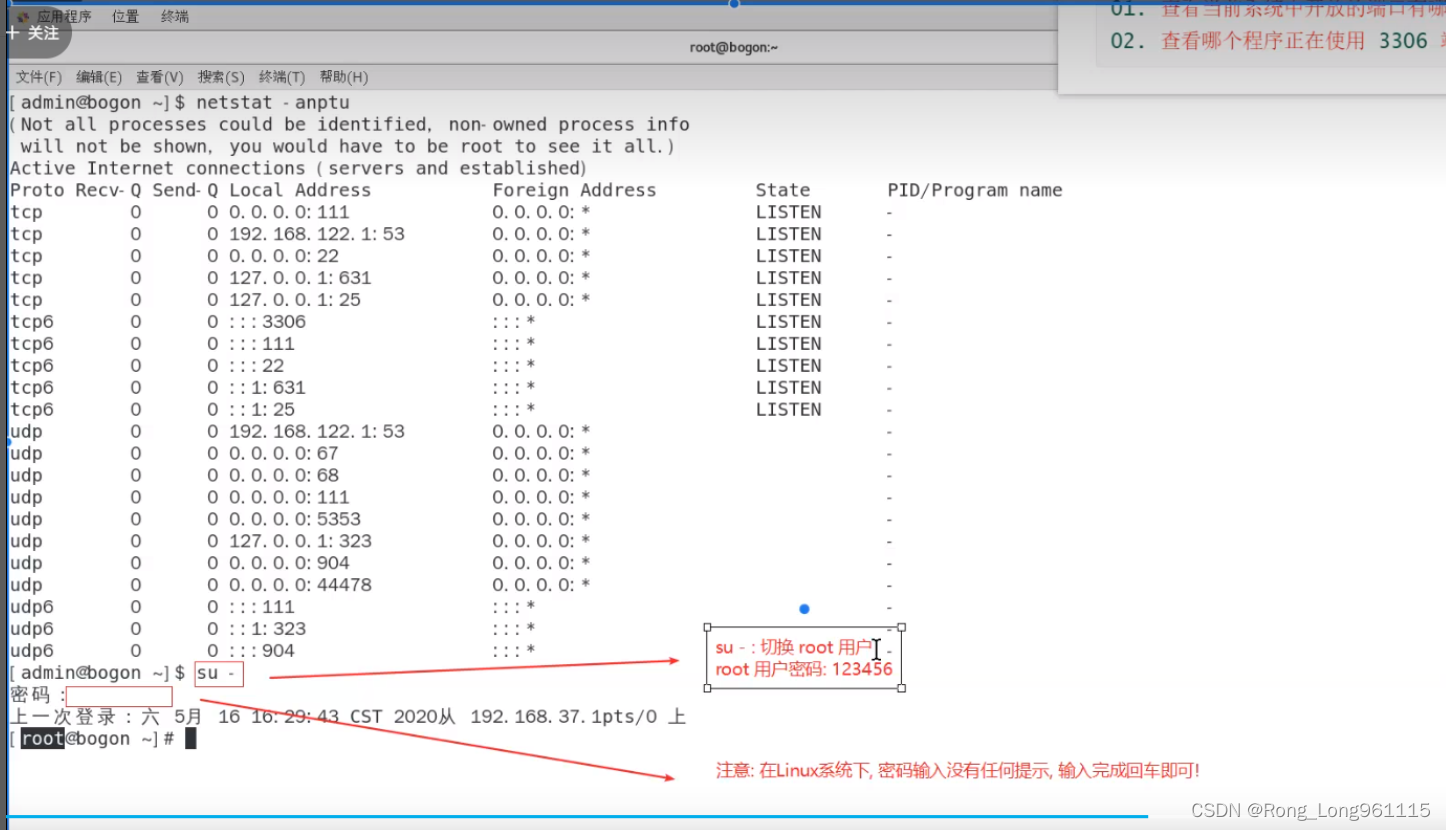Click the Foreign Address column header
Image resolution: width=1446 pixels, height=830 pixels.
tap(574, 190)
